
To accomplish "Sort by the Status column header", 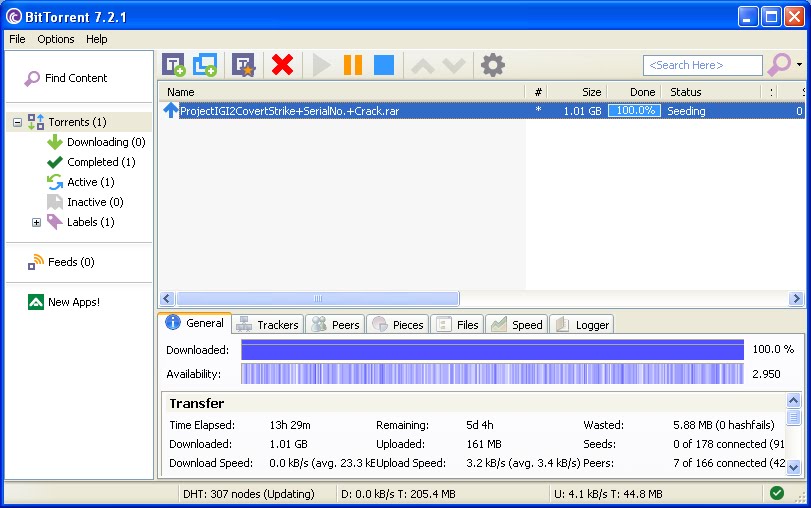I will pos(711,92).
